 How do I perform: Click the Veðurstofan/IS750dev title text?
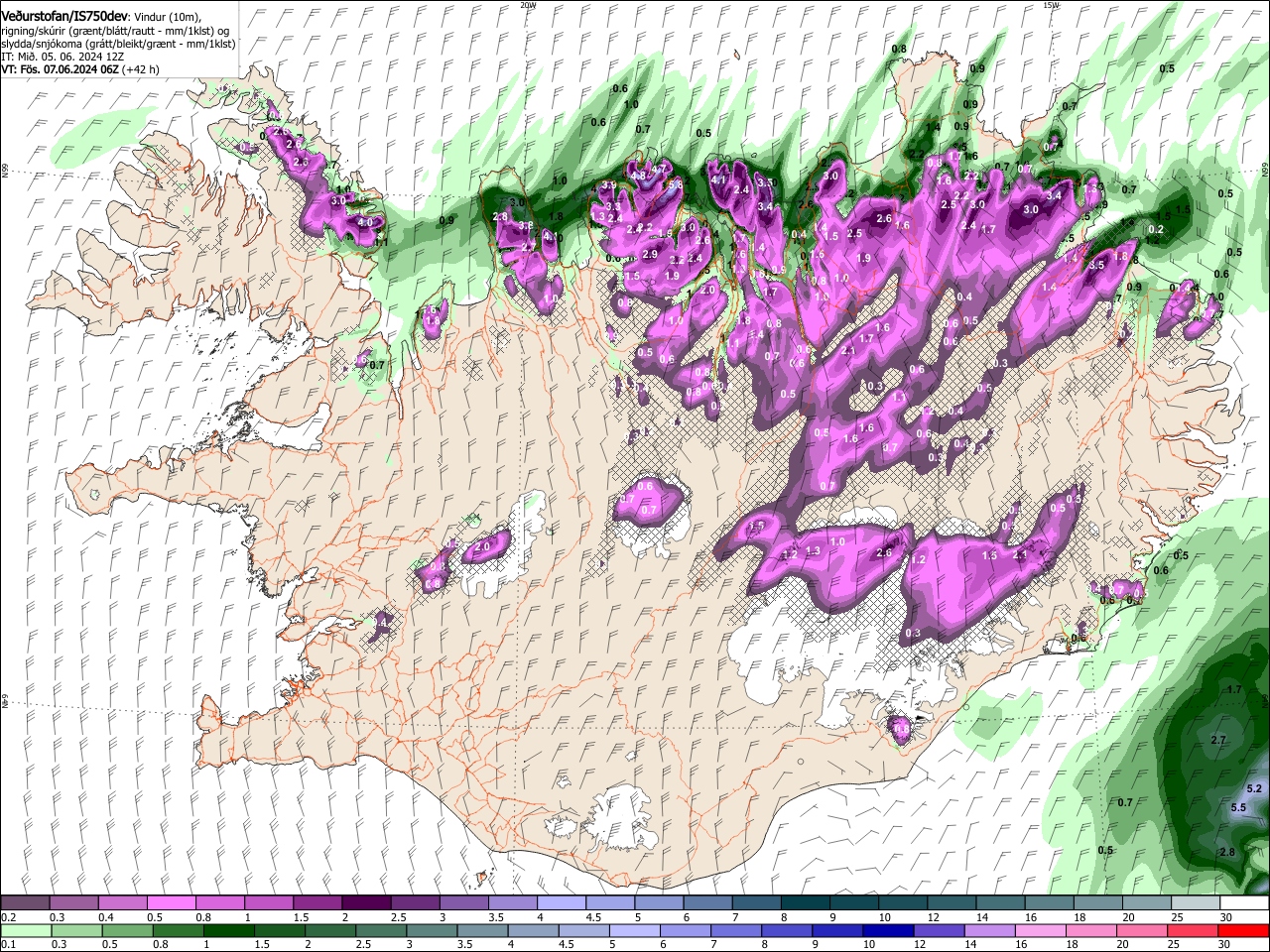click(x=64, y=16)
